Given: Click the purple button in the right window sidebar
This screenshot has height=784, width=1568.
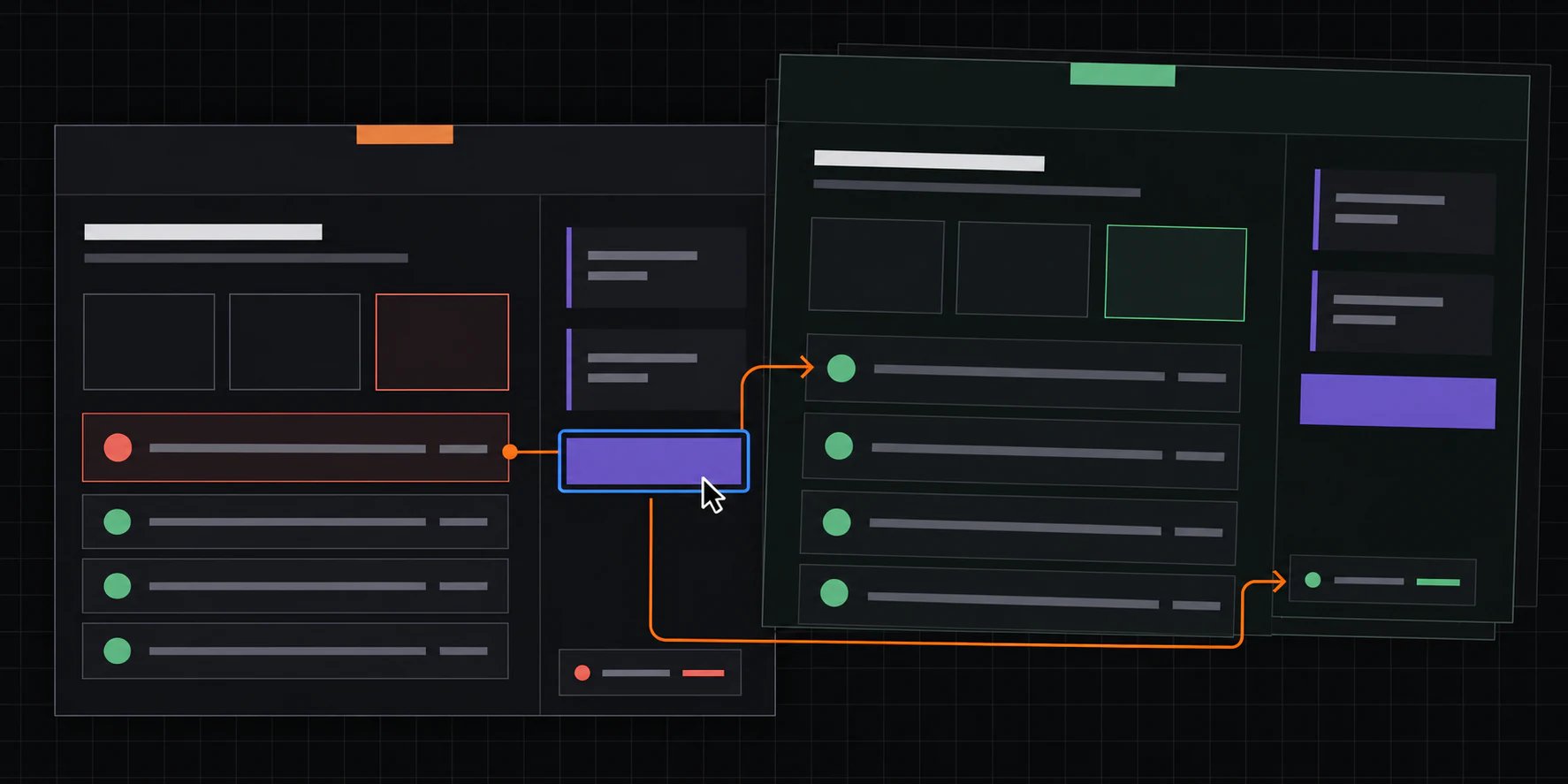Looking at the screenshot, I should coord(1397,401).
